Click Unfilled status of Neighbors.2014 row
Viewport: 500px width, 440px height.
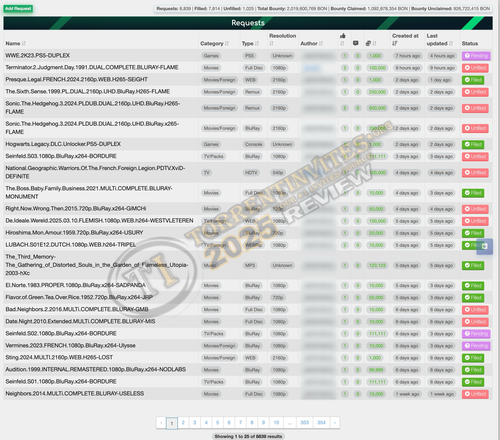475,394
